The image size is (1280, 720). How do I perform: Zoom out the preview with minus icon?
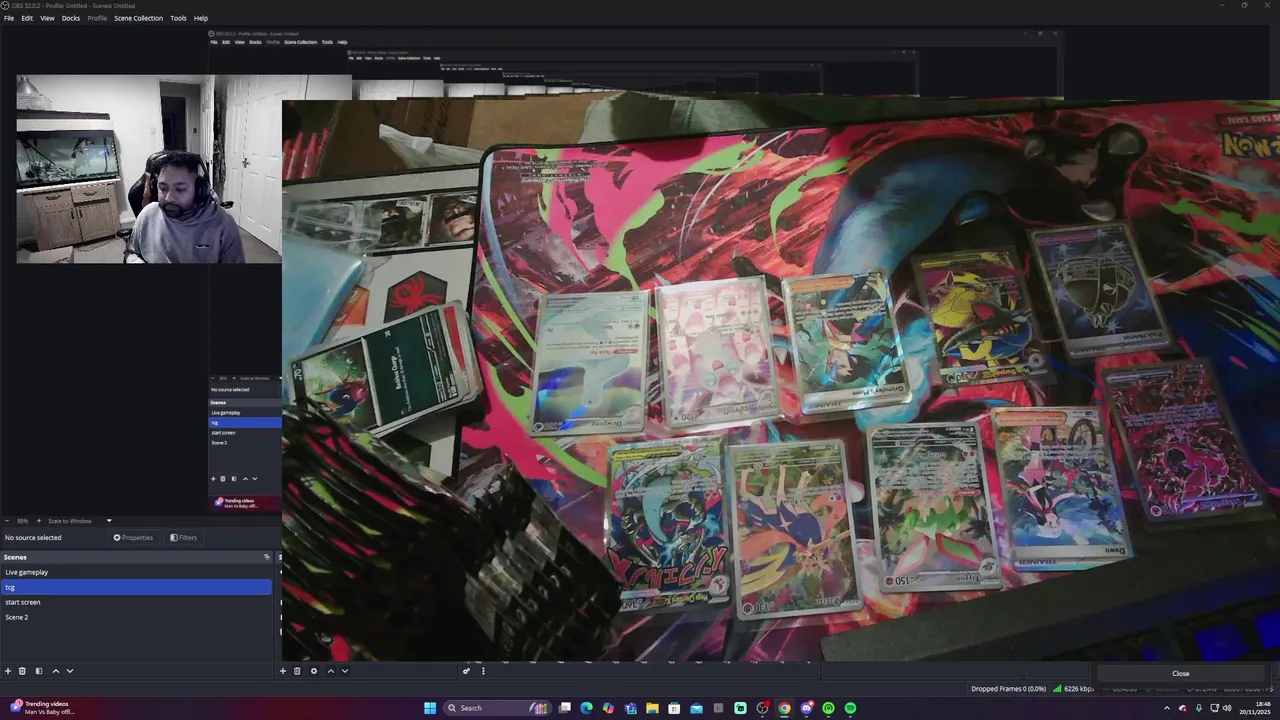point(7,521)
